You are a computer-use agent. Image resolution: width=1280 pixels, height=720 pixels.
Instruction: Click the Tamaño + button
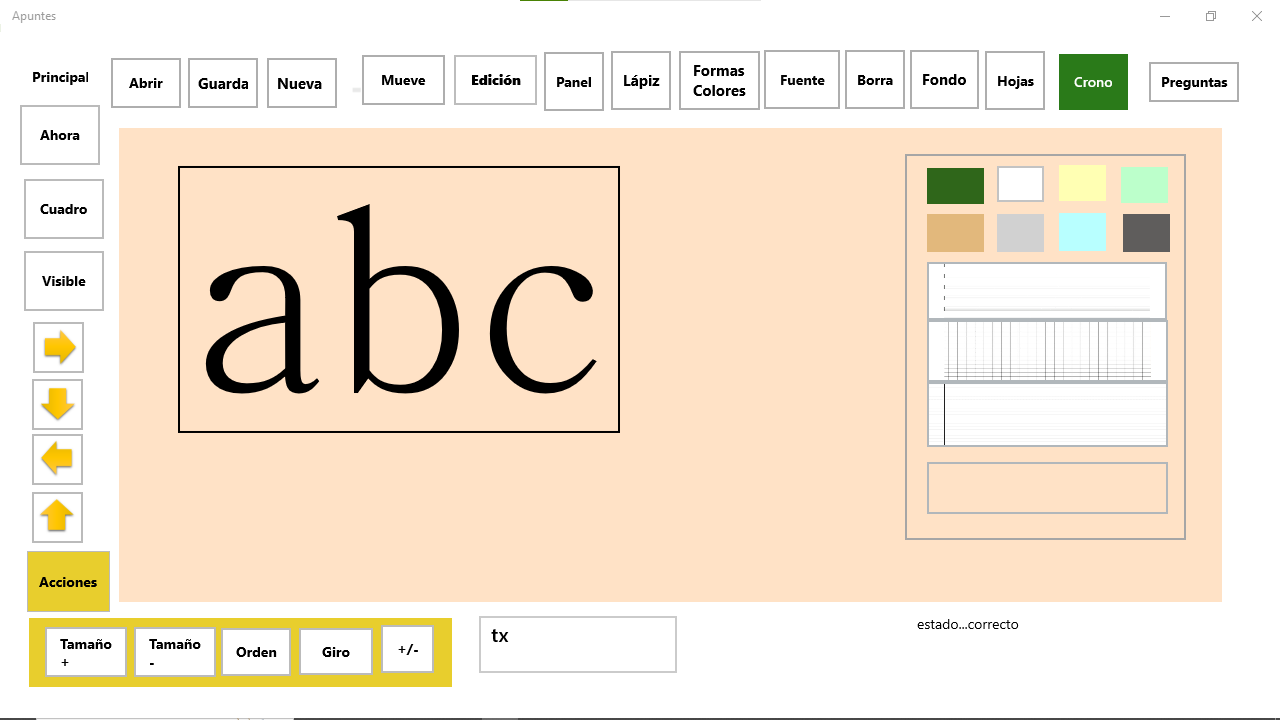(86, 652)
